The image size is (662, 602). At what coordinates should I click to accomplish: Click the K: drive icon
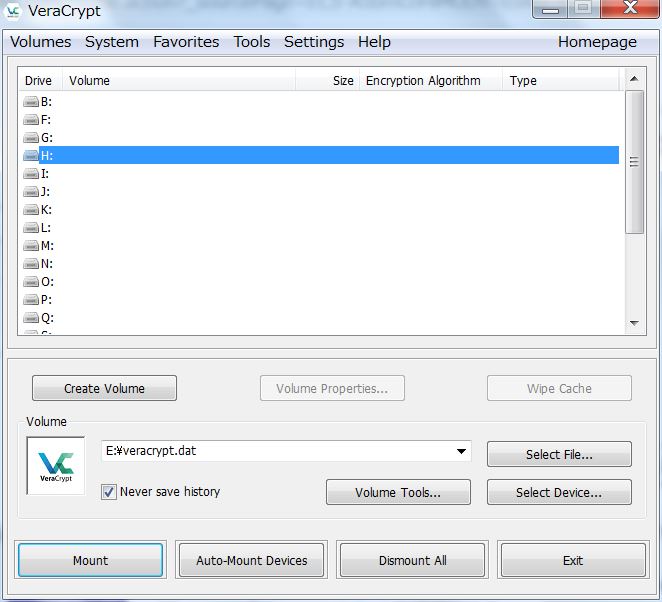tap(31, 210)
